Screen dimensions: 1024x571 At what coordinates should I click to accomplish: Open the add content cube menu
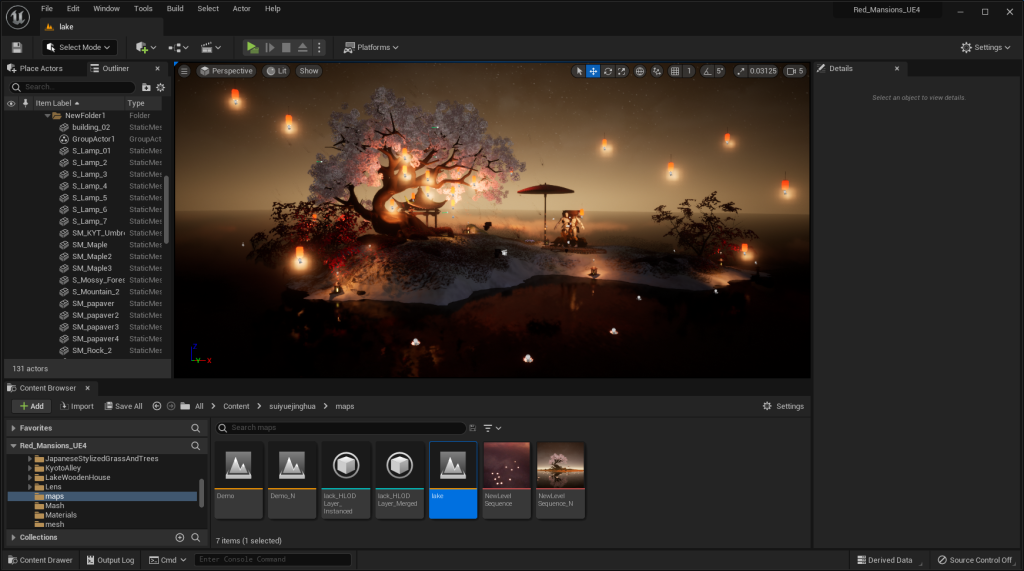click(146, 47)
